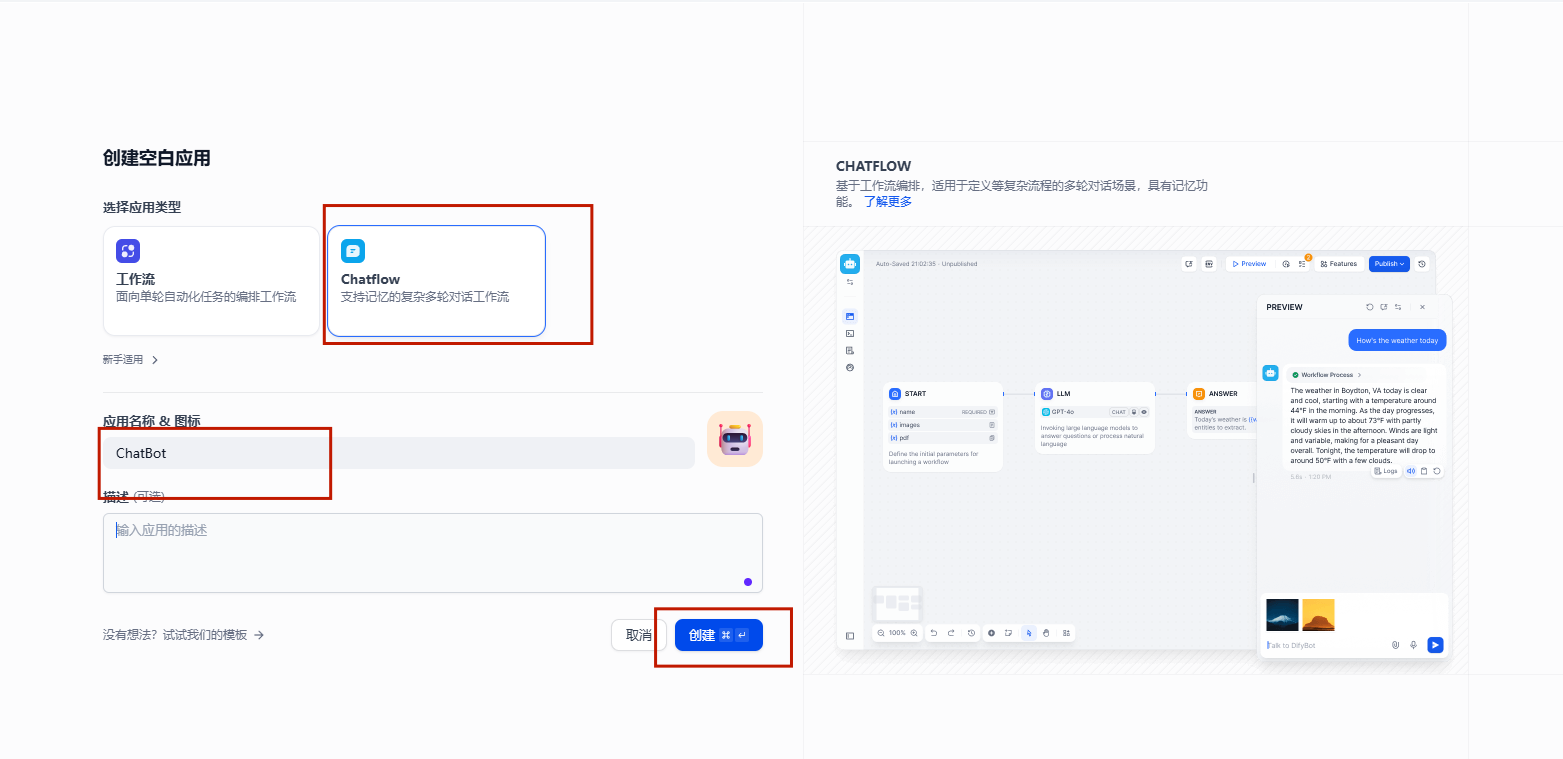Click send arrow in the preview chat
This screenshot has width=1563, height=759.
pos(1435,645)
